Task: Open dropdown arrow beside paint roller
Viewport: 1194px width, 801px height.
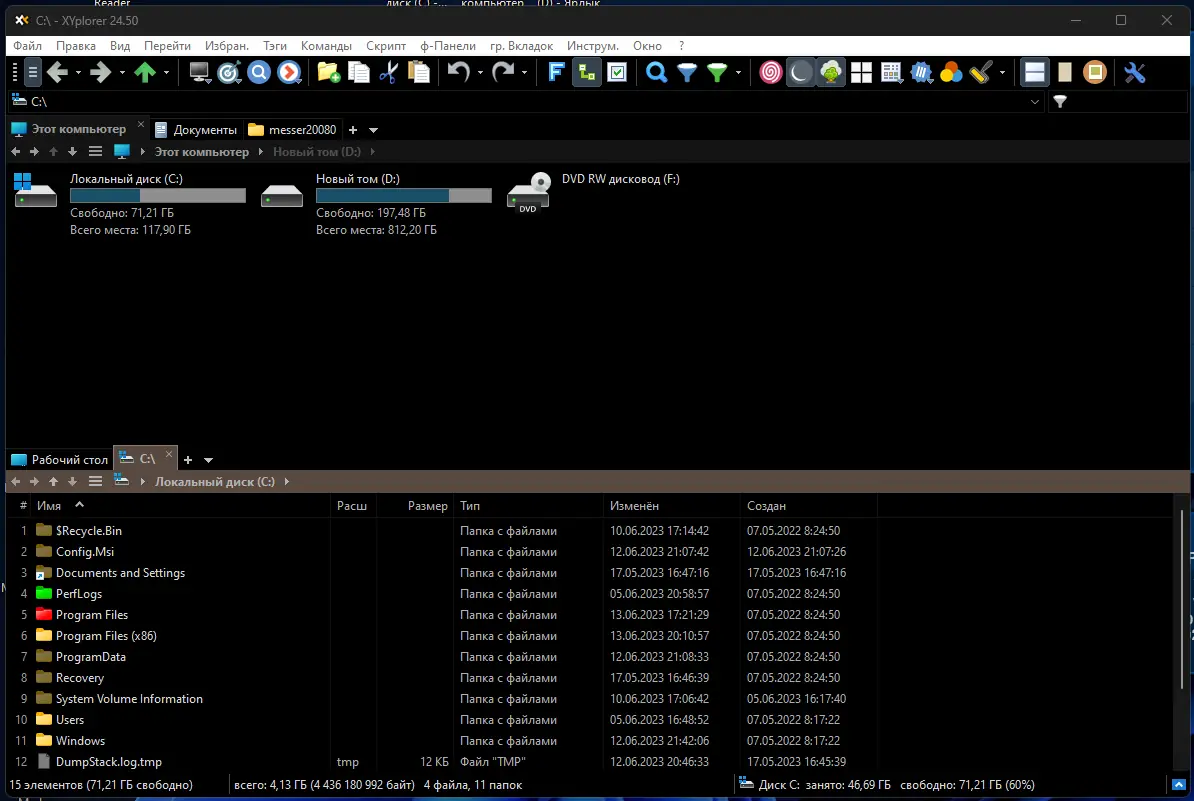Action: tap(1002, 73)
